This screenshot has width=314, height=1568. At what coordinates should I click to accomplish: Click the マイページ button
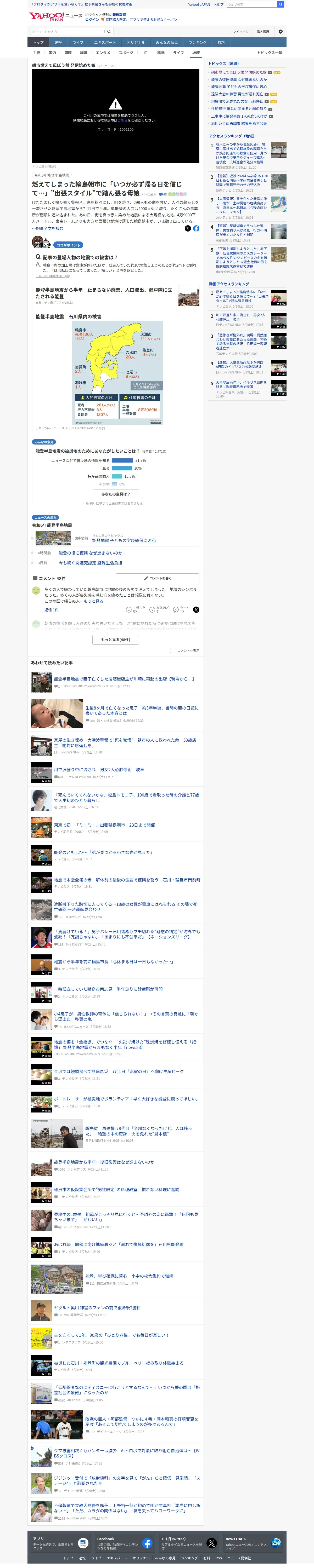[x=240, y=32]
